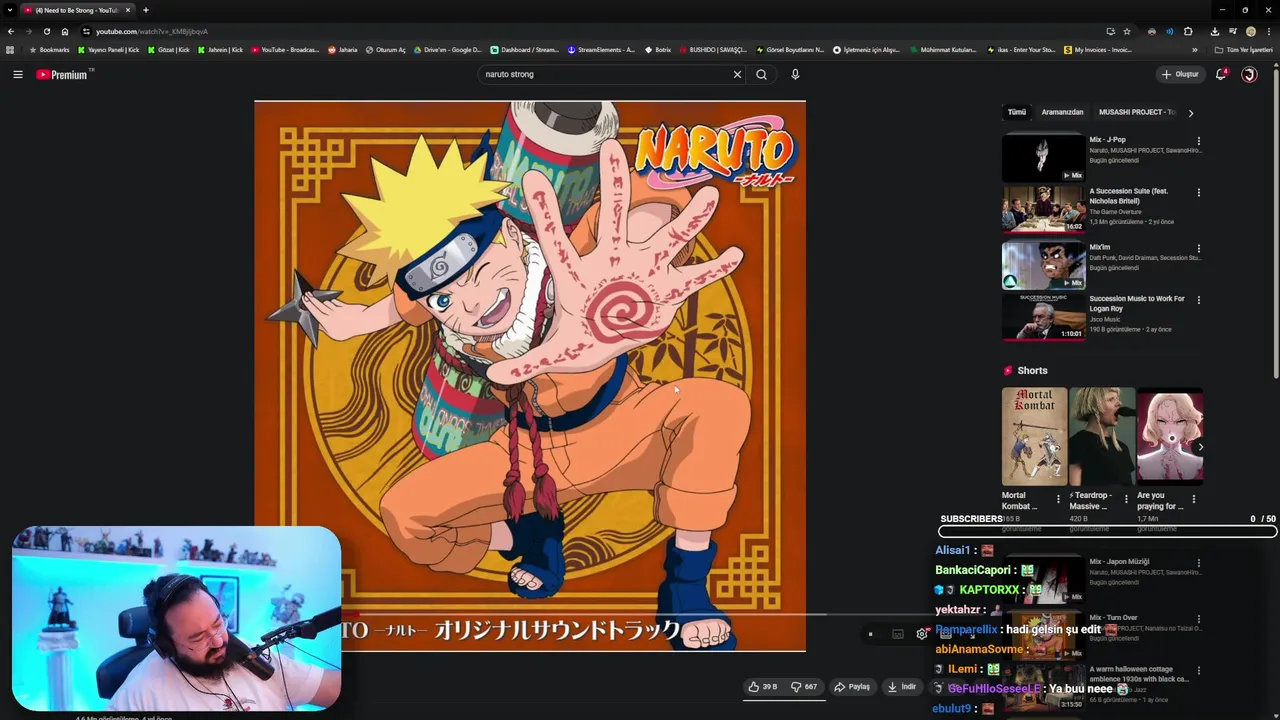Open Chrome three-dot menu

coord(1267,31)
